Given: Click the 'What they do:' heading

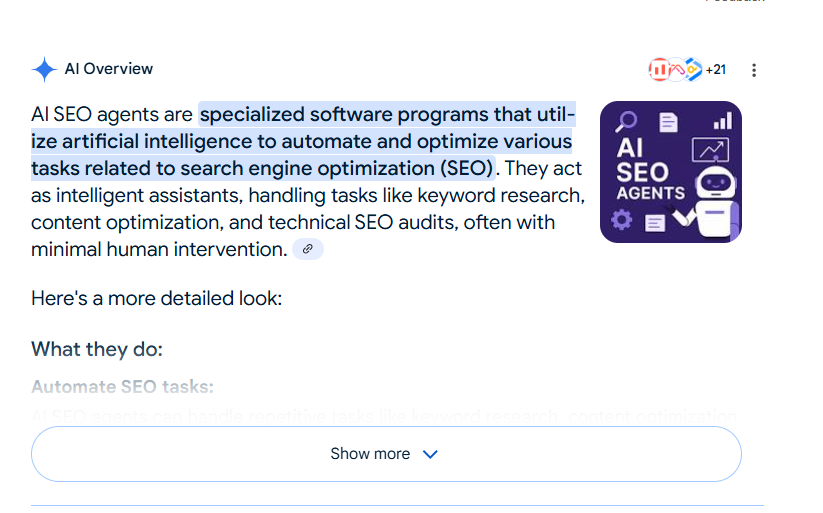Looking at the screenshot, I should (96, 349).
